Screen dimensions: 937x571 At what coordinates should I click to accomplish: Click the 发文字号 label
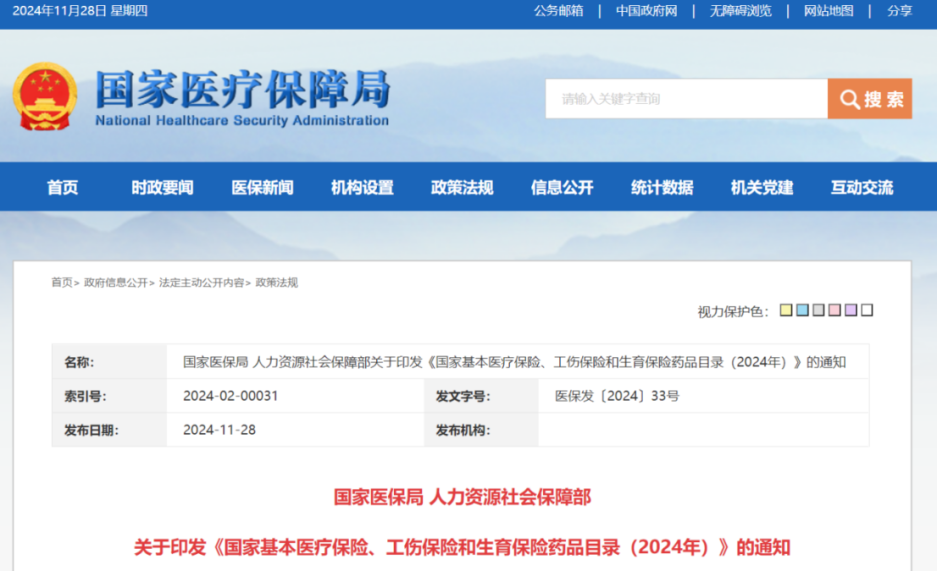click(463, 397)
